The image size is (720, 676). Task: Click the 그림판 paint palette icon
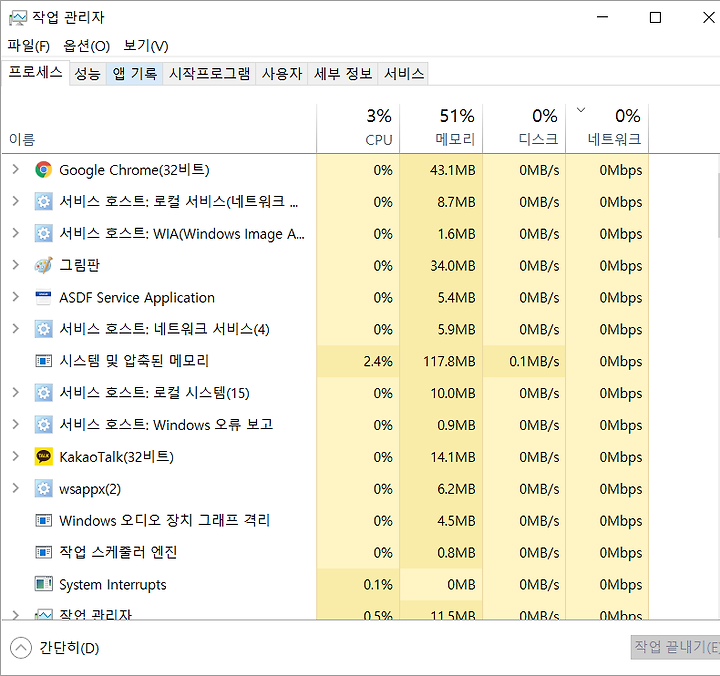tap(44, 265)
